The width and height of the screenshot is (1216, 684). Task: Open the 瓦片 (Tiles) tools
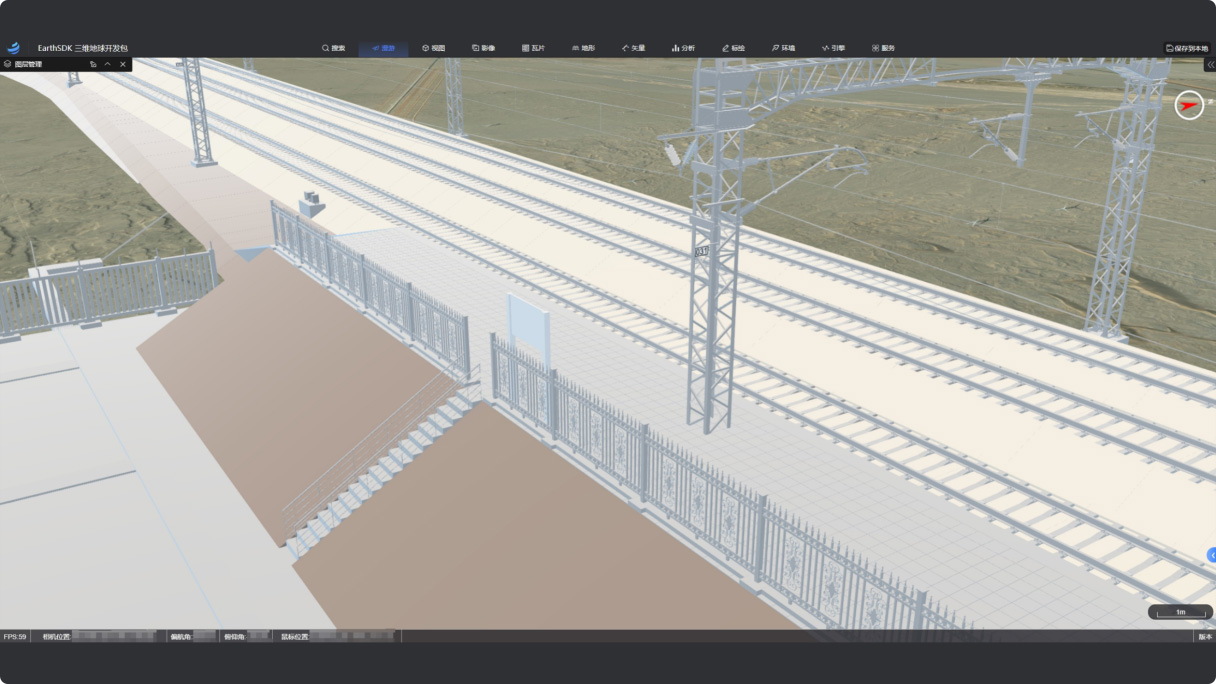click(533, 48)
